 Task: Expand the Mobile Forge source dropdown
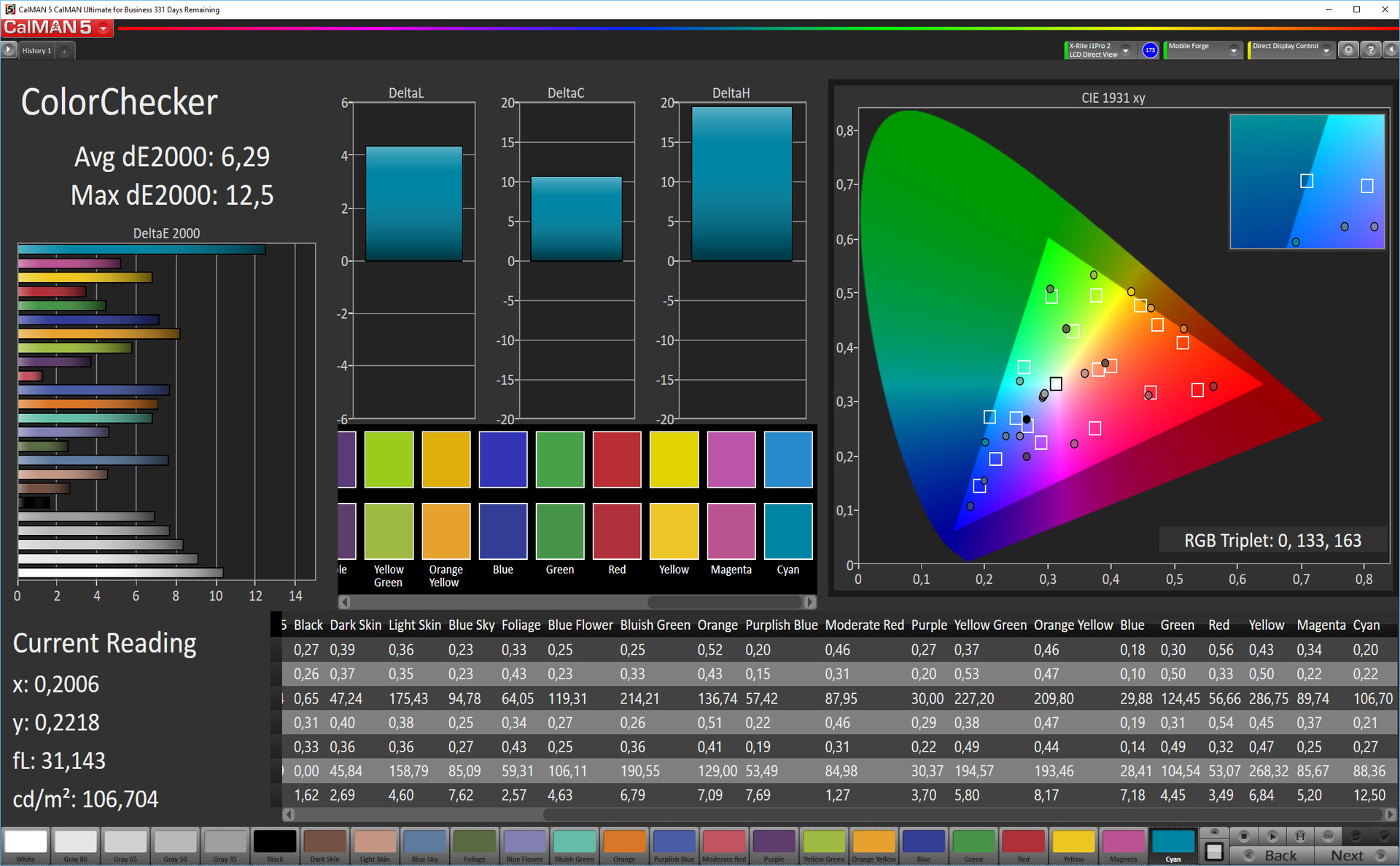[1234, 50]
